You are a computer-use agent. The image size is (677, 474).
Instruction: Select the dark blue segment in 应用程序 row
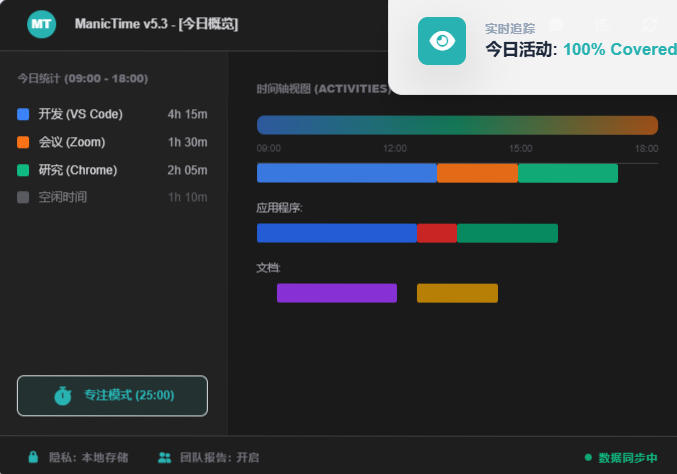coord(337,233)
